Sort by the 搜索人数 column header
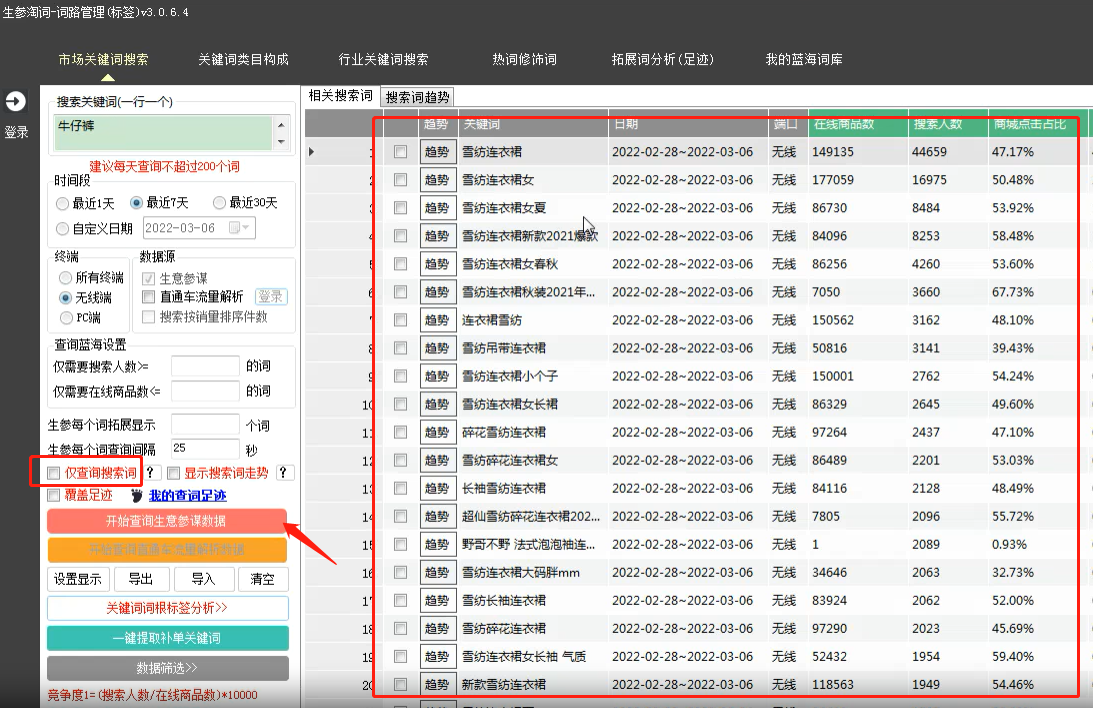The image size is (1093, 708). pyautogui.click(x=948, y=124)
